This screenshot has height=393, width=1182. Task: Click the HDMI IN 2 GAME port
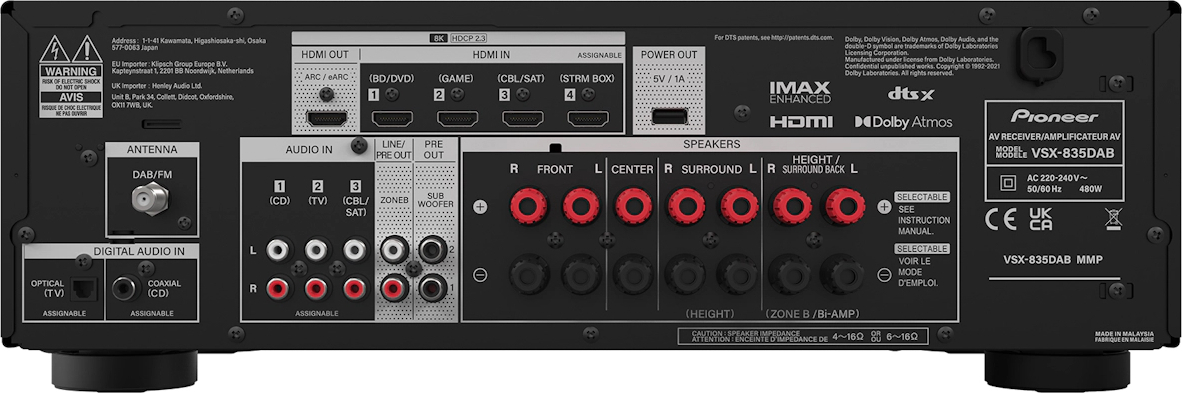(x=458, y=119)
